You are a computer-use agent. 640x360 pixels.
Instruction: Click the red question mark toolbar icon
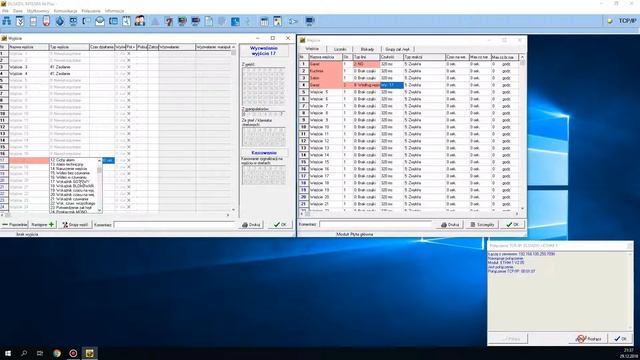pos(169,21)
